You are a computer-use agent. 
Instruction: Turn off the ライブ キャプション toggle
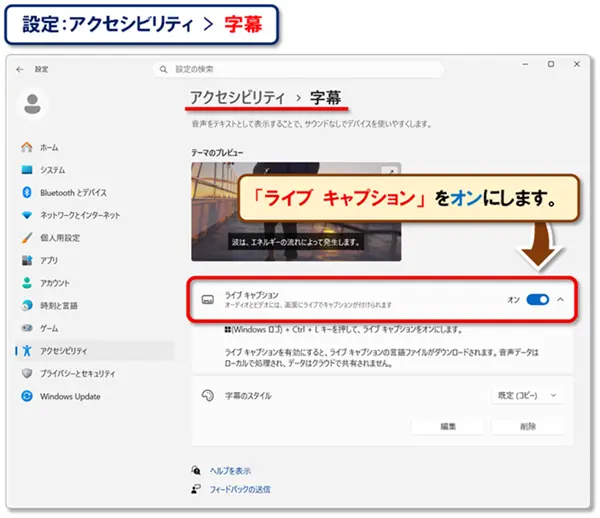(x=538, y=300)
